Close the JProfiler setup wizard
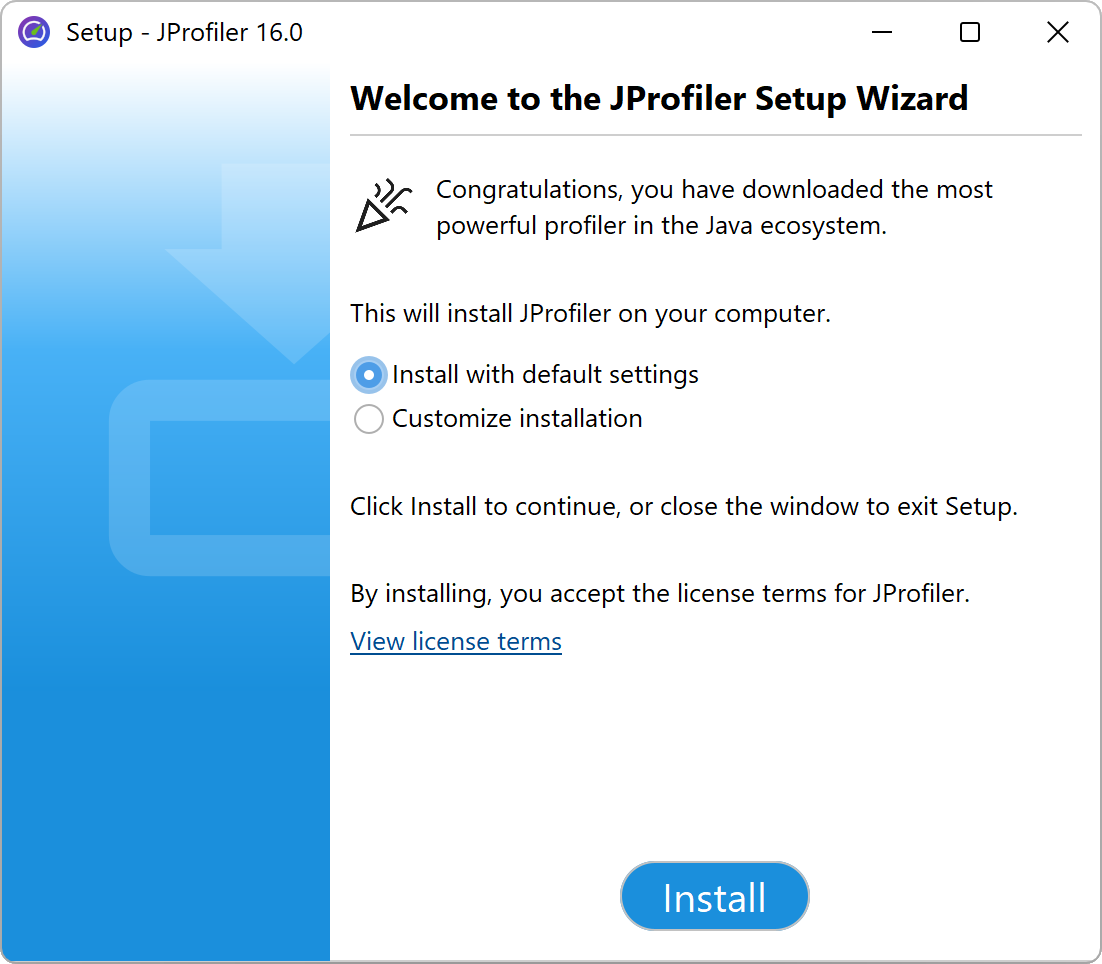1102x964 pixels. click(x=1057, y=32)
